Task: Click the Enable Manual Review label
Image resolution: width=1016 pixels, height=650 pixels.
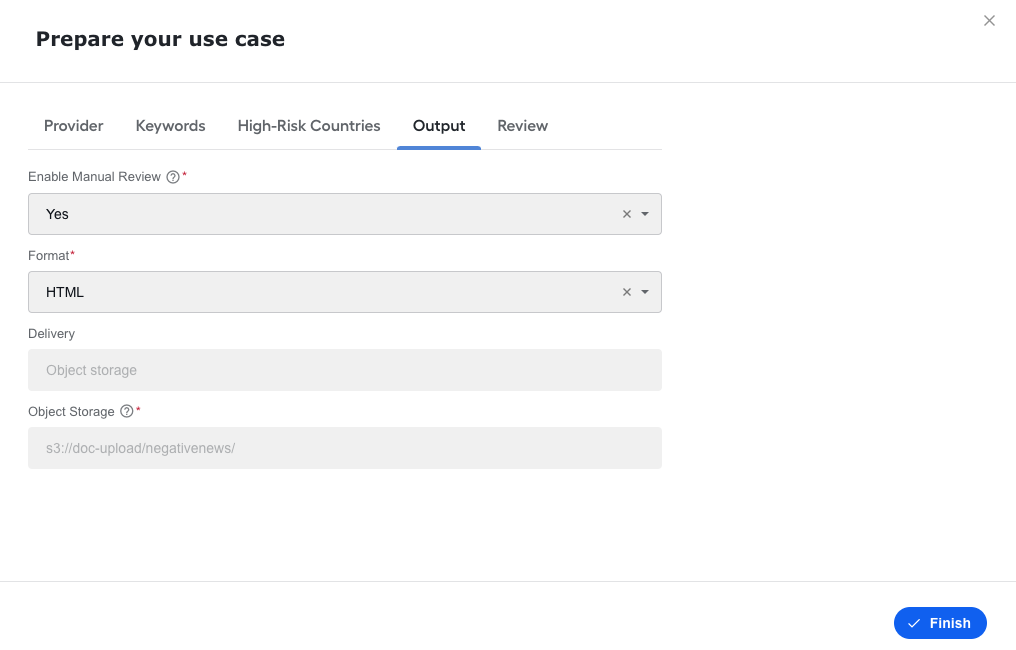Action: pos(95,177)
